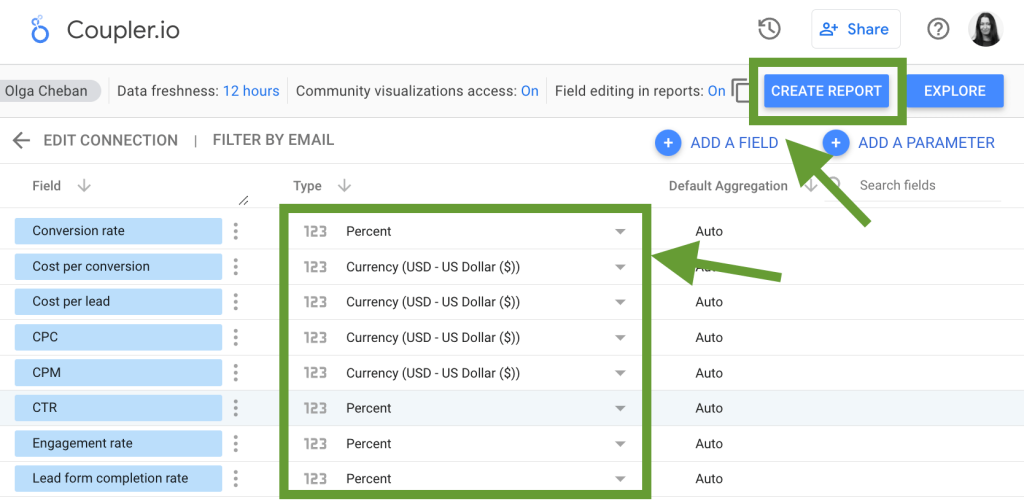Toggle Field editing in reports On
Viewport: 1024px width, 501px height.
coord(716,91)
